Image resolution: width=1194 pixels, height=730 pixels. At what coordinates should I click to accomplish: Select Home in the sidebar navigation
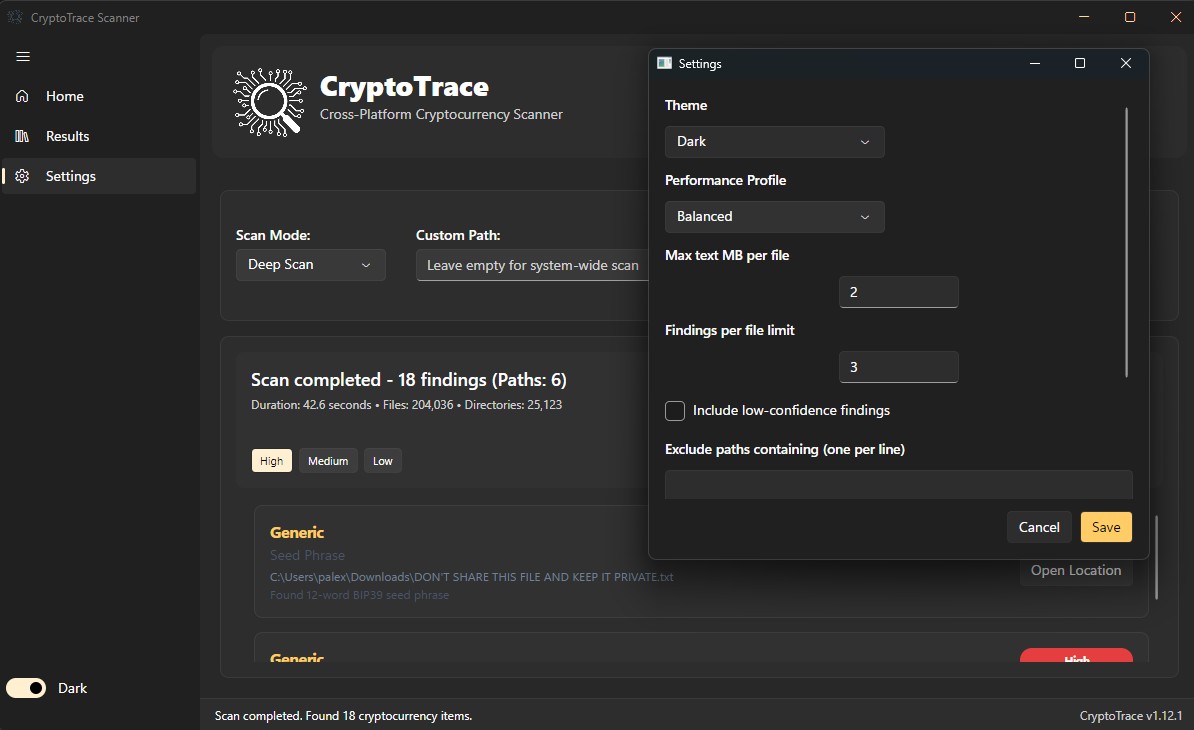[66, 96]
